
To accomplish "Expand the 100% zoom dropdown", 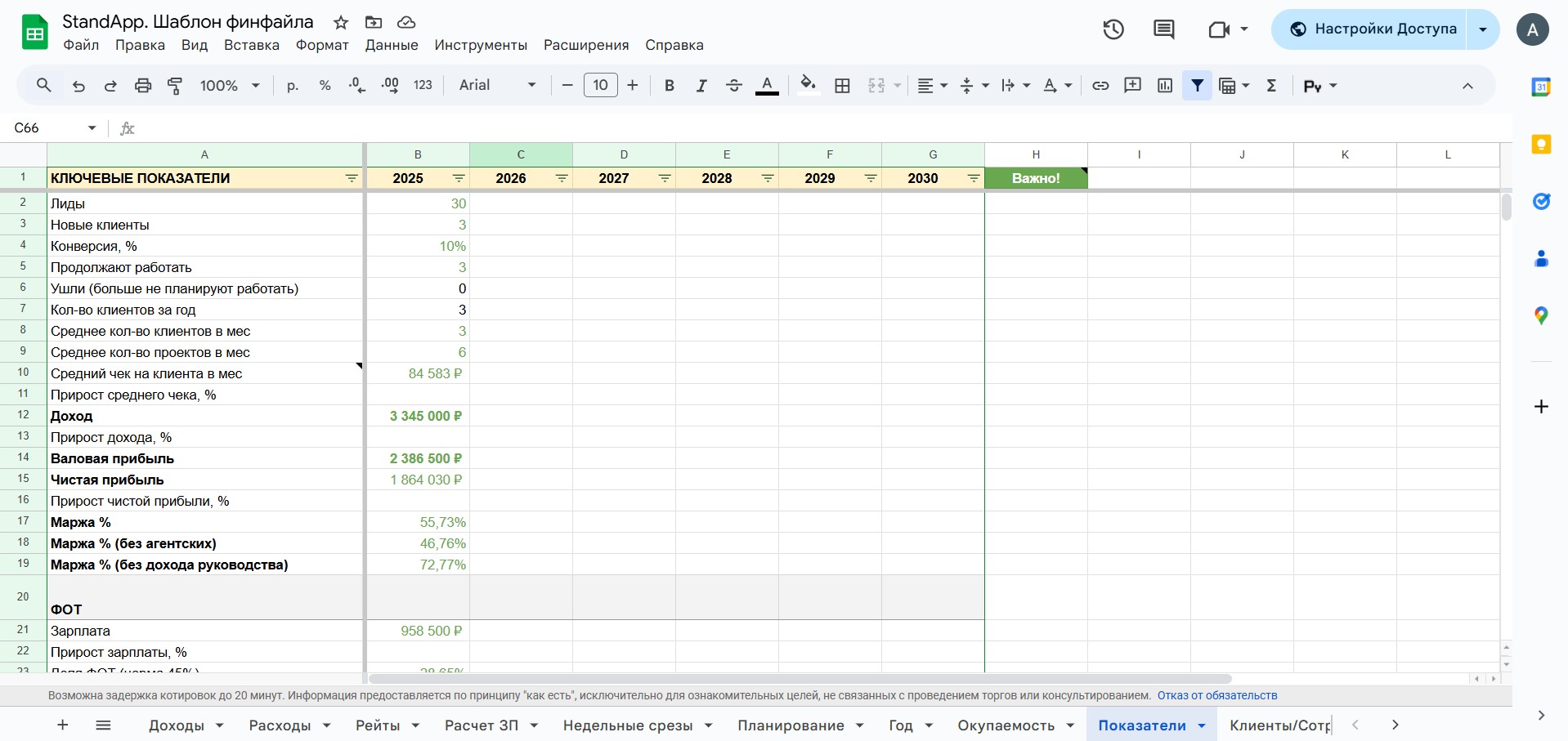I will (230, 85).
